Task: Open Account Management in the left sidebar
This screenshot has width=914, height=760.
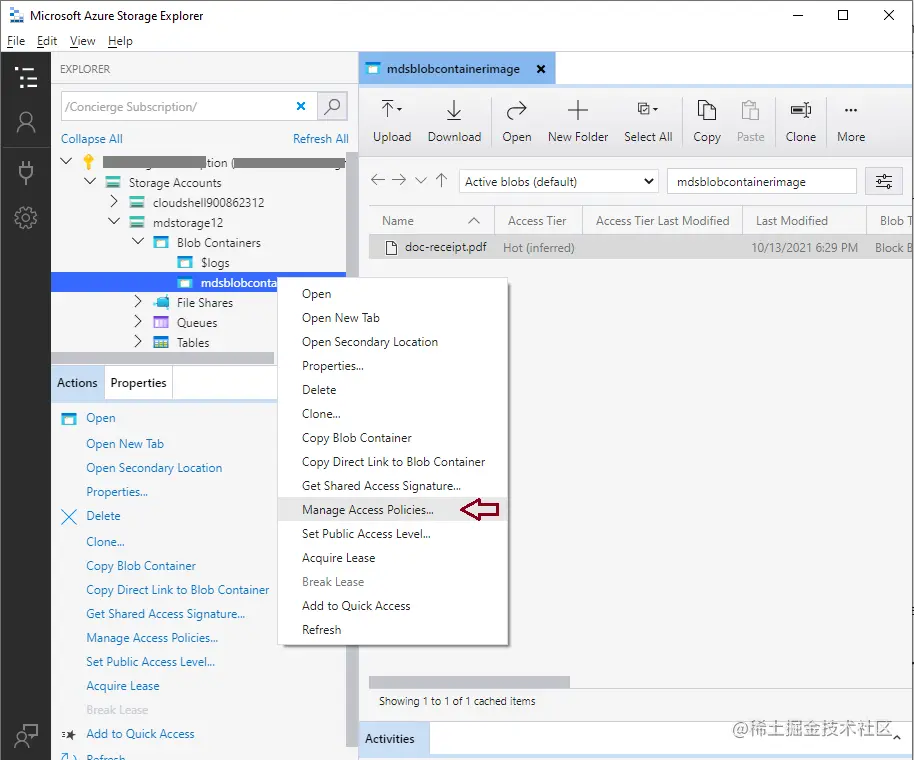Action: (26, 123)
